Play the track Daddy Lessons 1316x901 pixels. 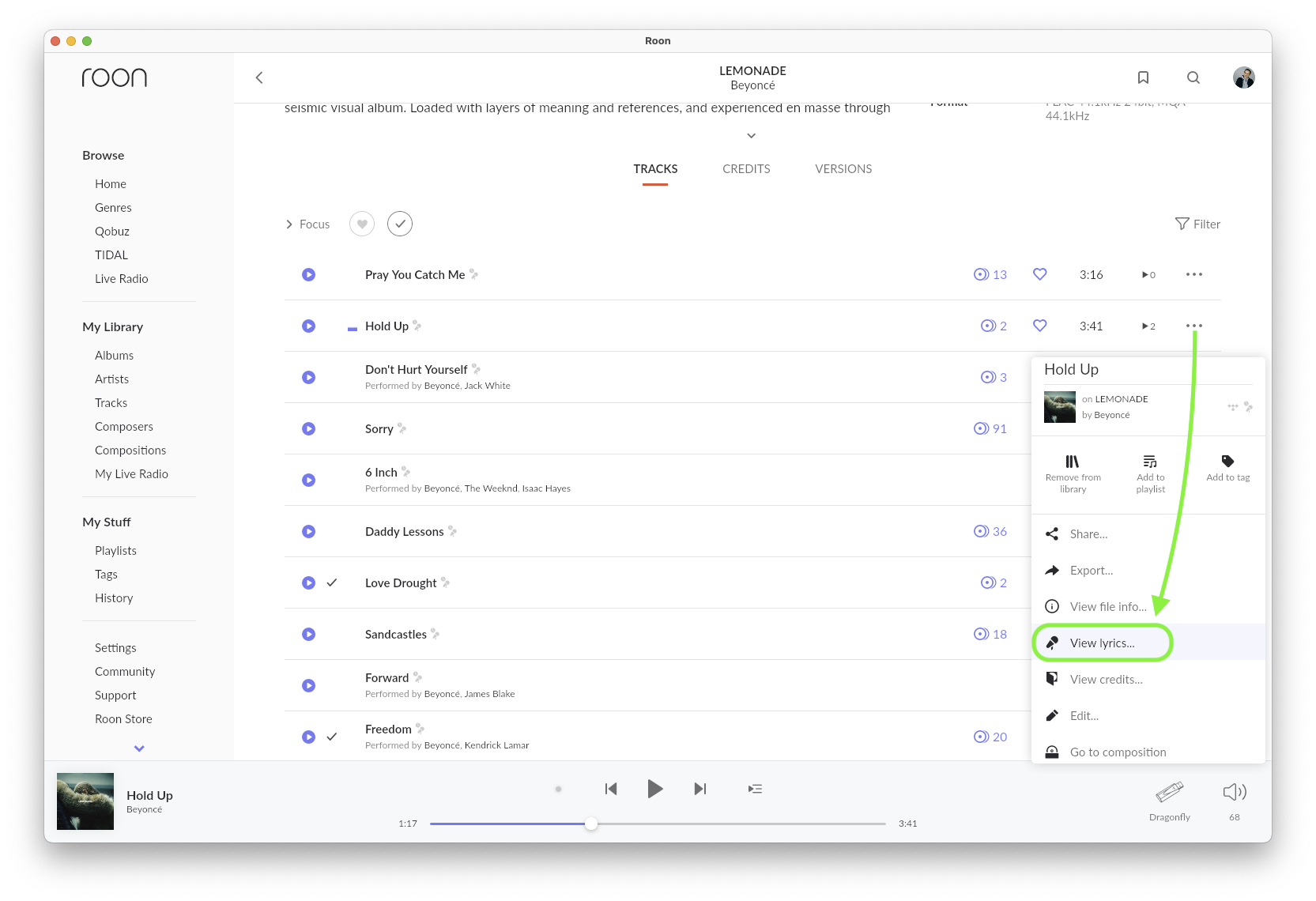[x=309, y=531]
